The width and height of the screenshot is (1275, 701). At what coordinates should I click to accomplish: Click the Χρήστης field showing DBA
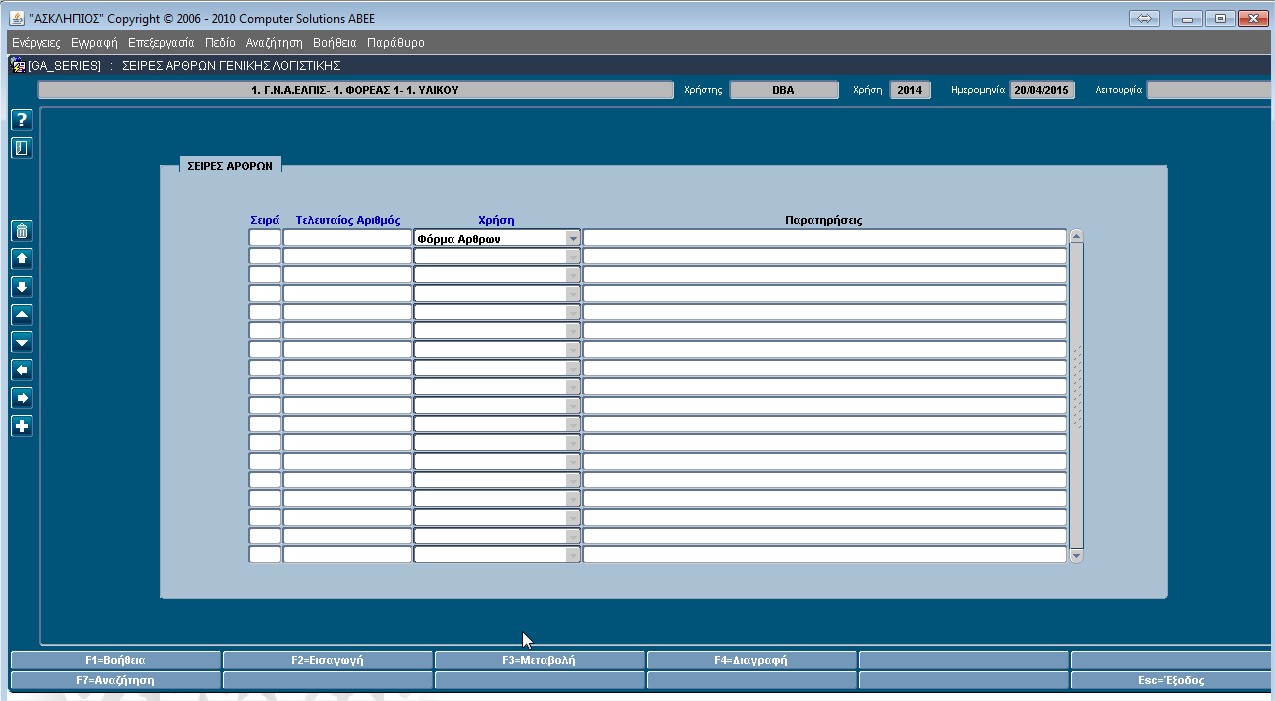point(784,90)
